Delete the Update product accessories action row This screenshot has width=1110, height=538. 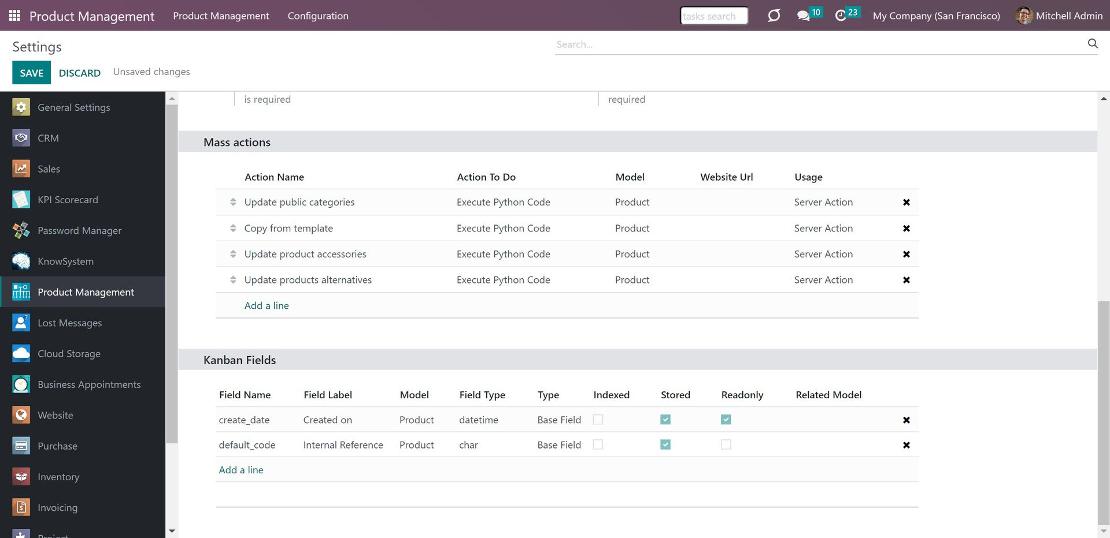click(906, 254)
